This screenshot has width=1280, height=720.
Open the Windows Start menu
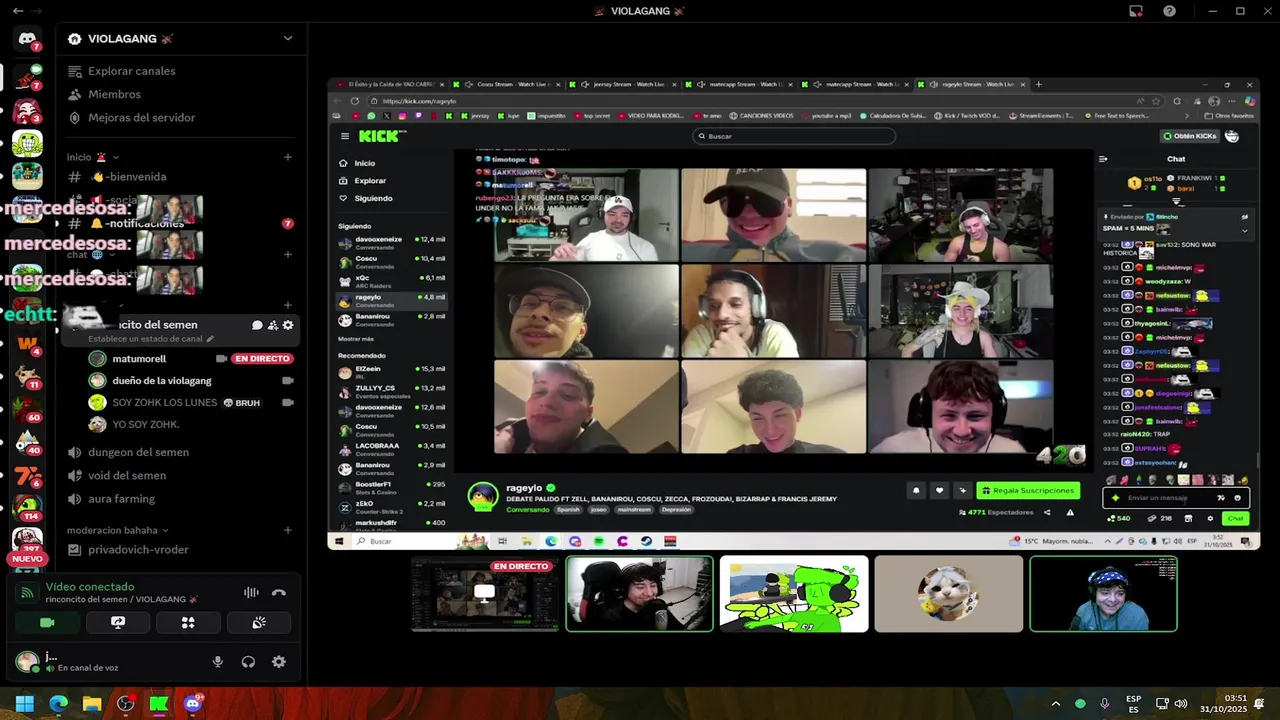click(25, 703)
